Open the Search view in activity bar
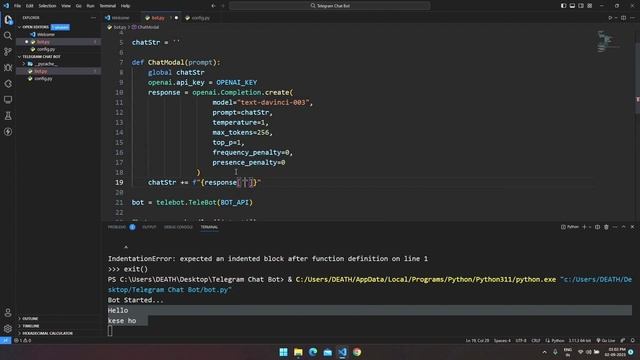The image size is (640, 360). [x=8, y=36]
